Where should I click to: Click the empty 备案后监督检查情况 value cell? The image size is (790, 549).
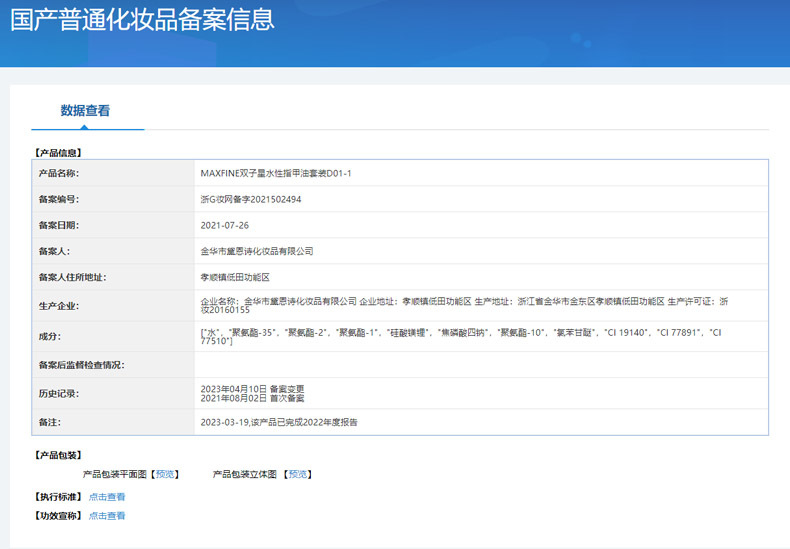[480, 365]
